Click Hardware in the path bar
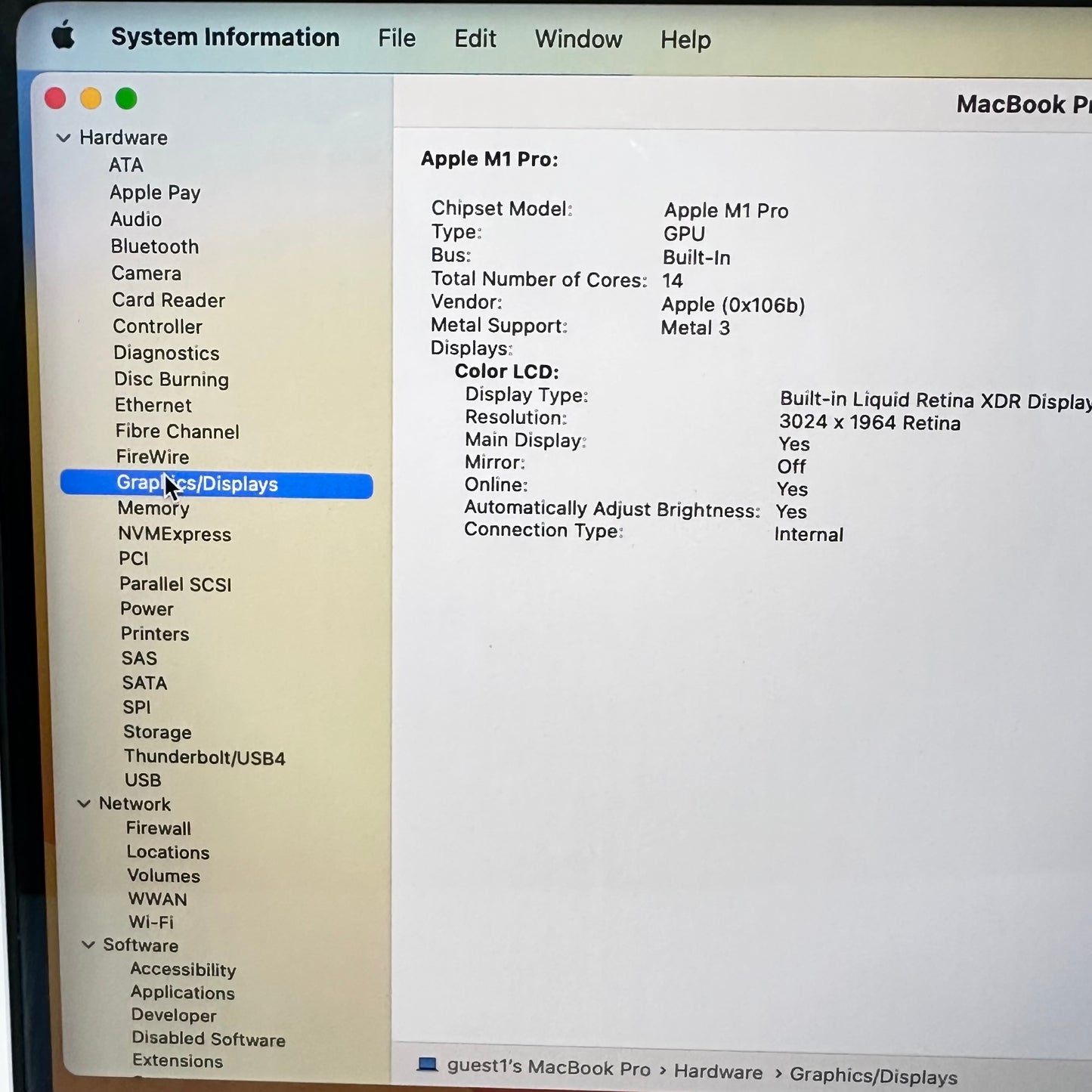Screen dimensions: 1092x1092 click(x=719, y=1072)
